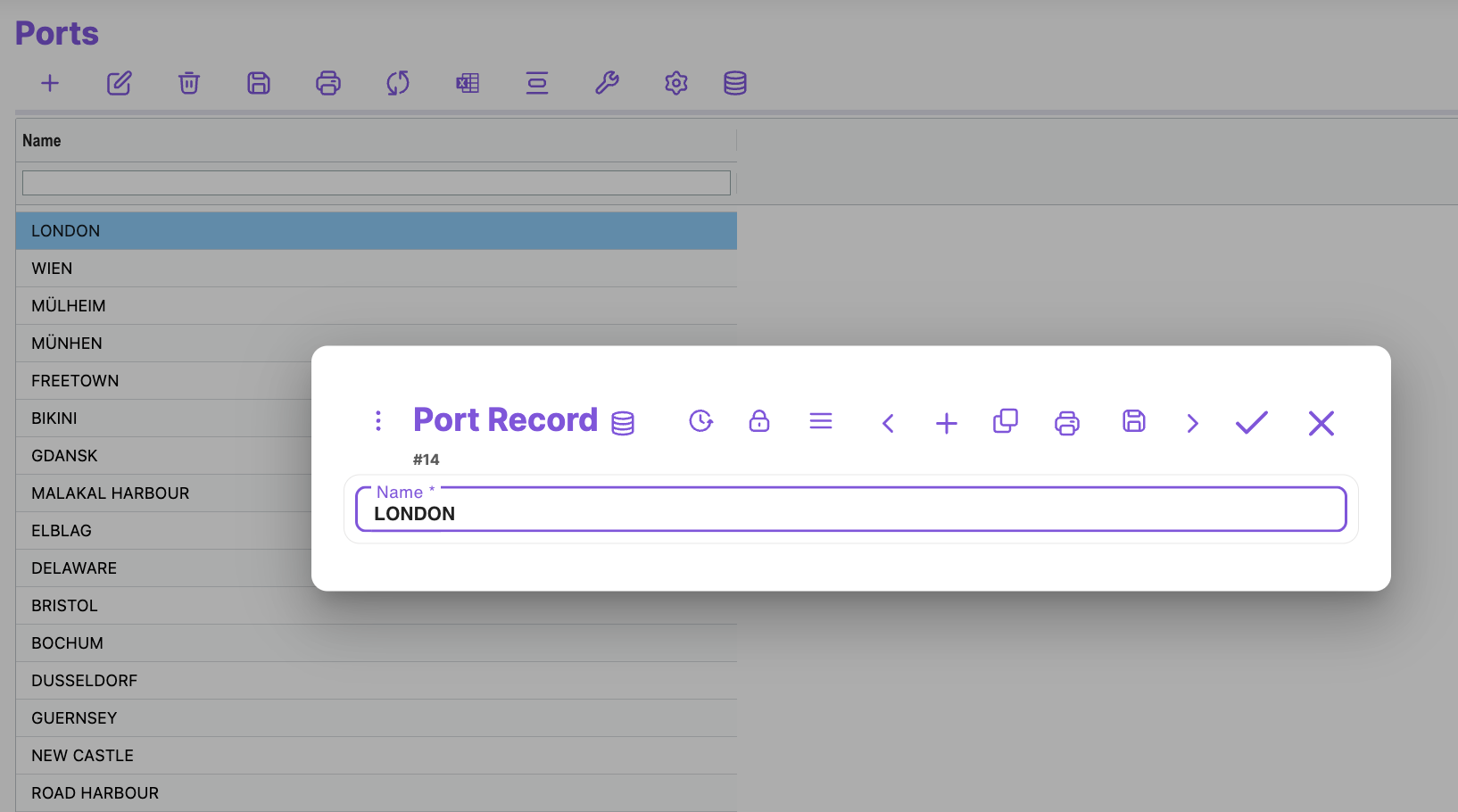Duplicate the record with copy icon
This screenshot has width=1458, height=812.
[x=1006, y=421]
